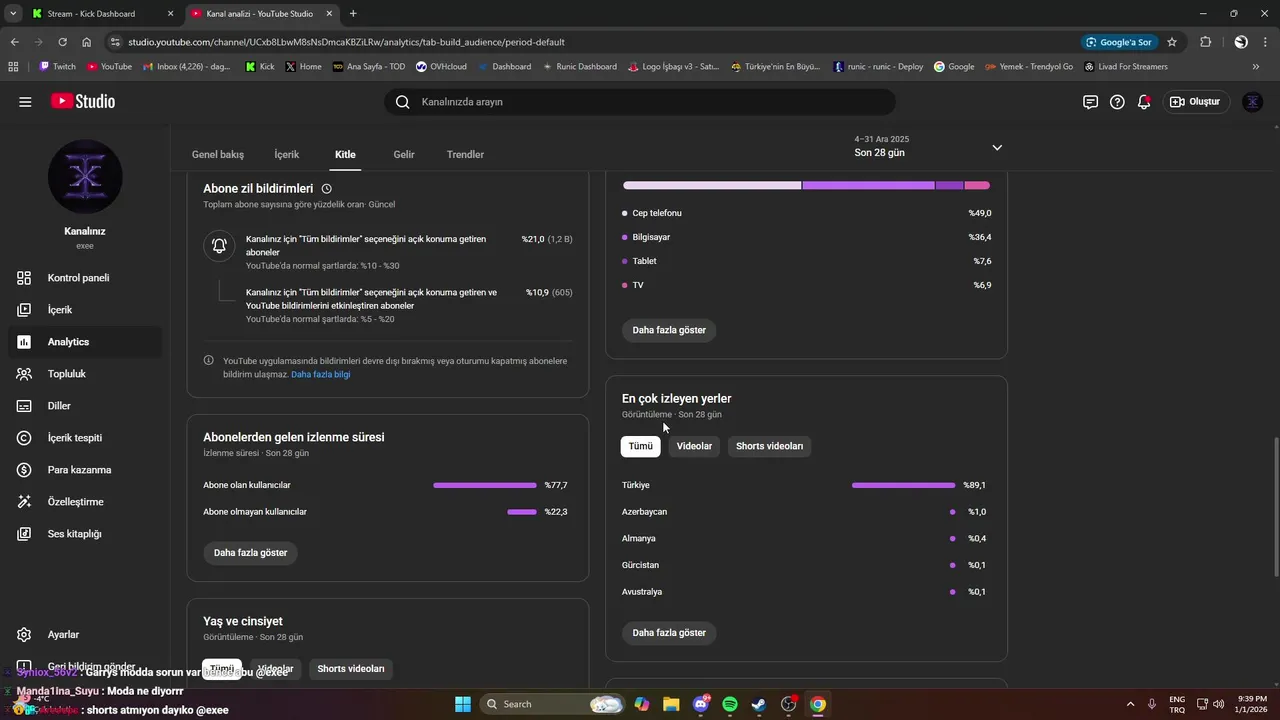Click Daha fazla göster under En çok izleyen yerler
This screenshot has width=1280, height=720.
click(x=669, y=633)
